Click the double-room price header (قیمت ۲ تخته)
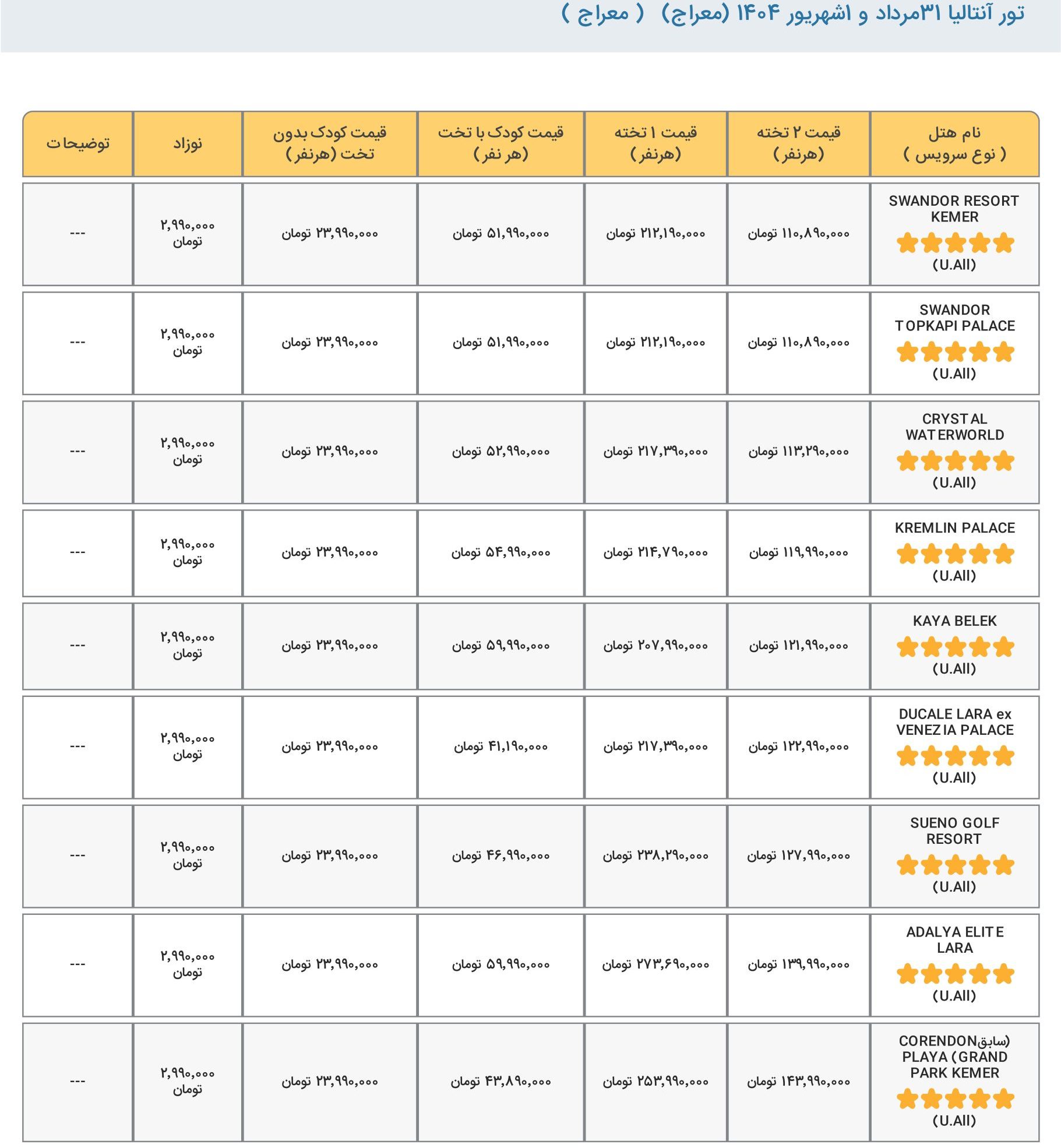 pos(798,143)
